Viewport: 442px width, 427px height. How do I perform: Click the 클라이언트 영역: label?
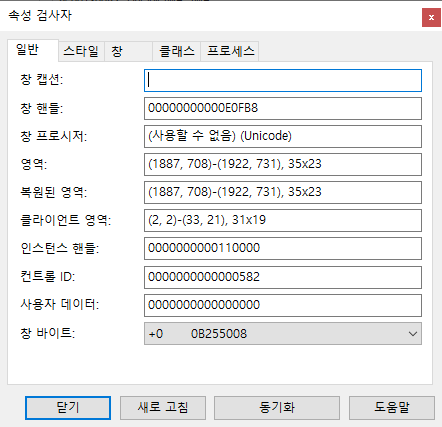(66, 220)
